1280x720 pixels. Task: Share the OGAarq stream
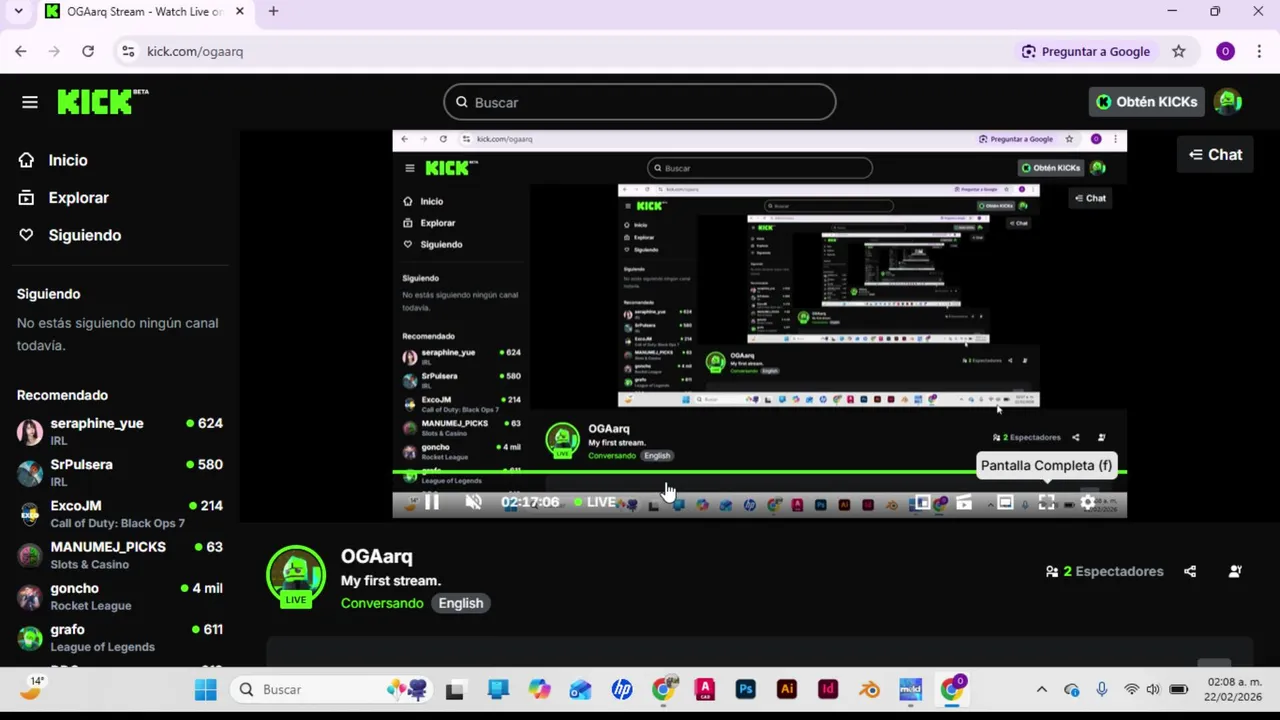coord(1190,571)
